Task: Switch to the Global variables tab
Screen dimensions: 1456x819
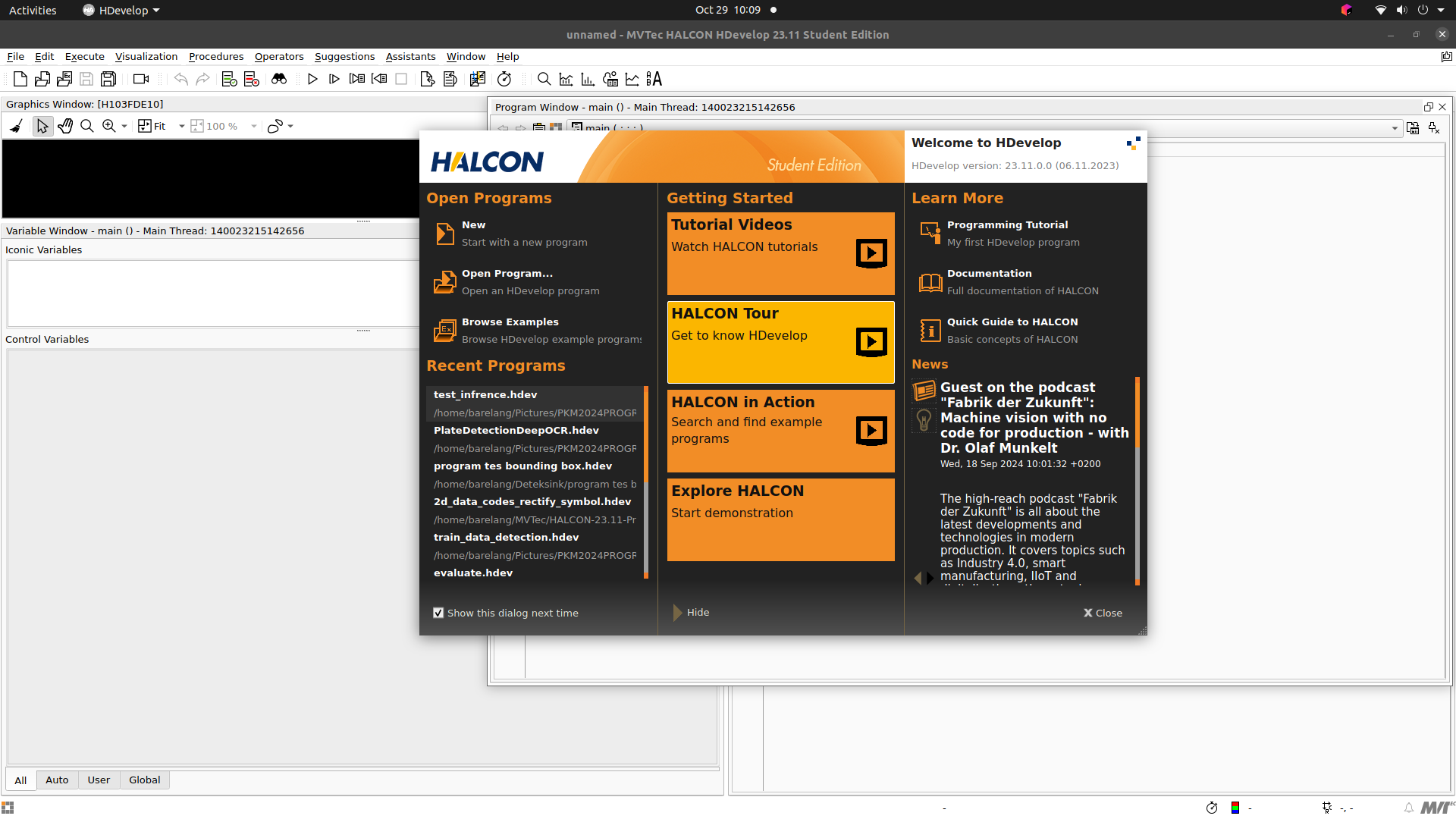Action: pyautogui.click(x=145, y=780)
